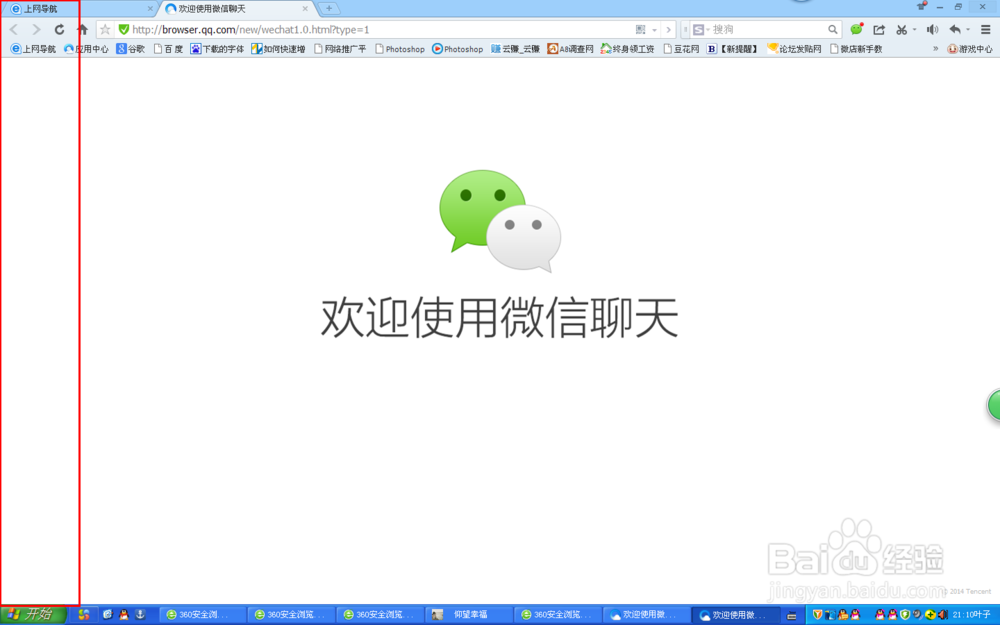Expand the screenshot tool dropdown arrow
The image size is (1000, 625).
pos(914,30)
